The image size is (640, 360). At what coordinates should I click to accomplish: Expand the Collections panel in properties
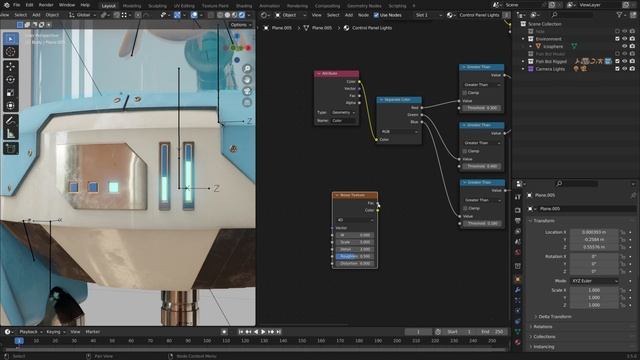pyautogui.click(x=544, y=337)
